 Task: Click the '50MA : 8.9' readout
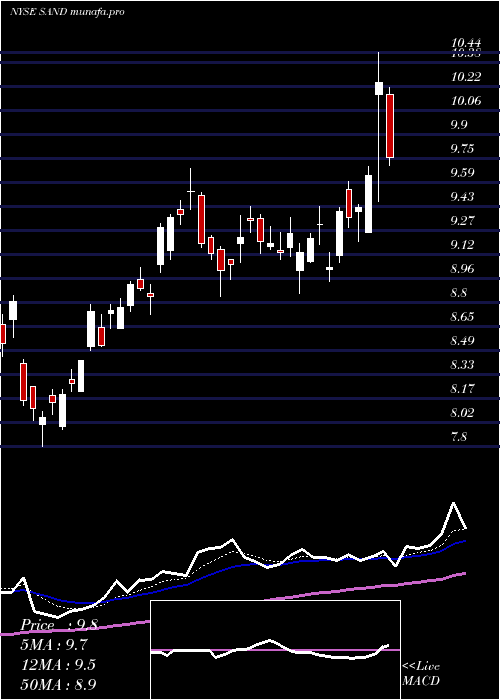(x=58, y=684)
